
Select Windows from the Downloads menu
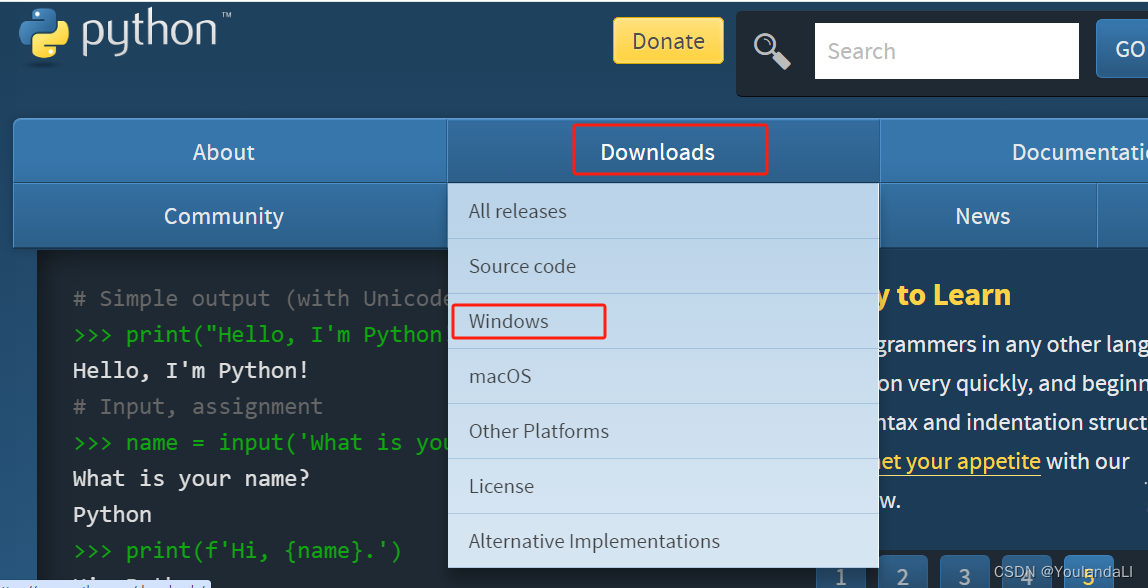pyautogui.click(x=508, y=321)
